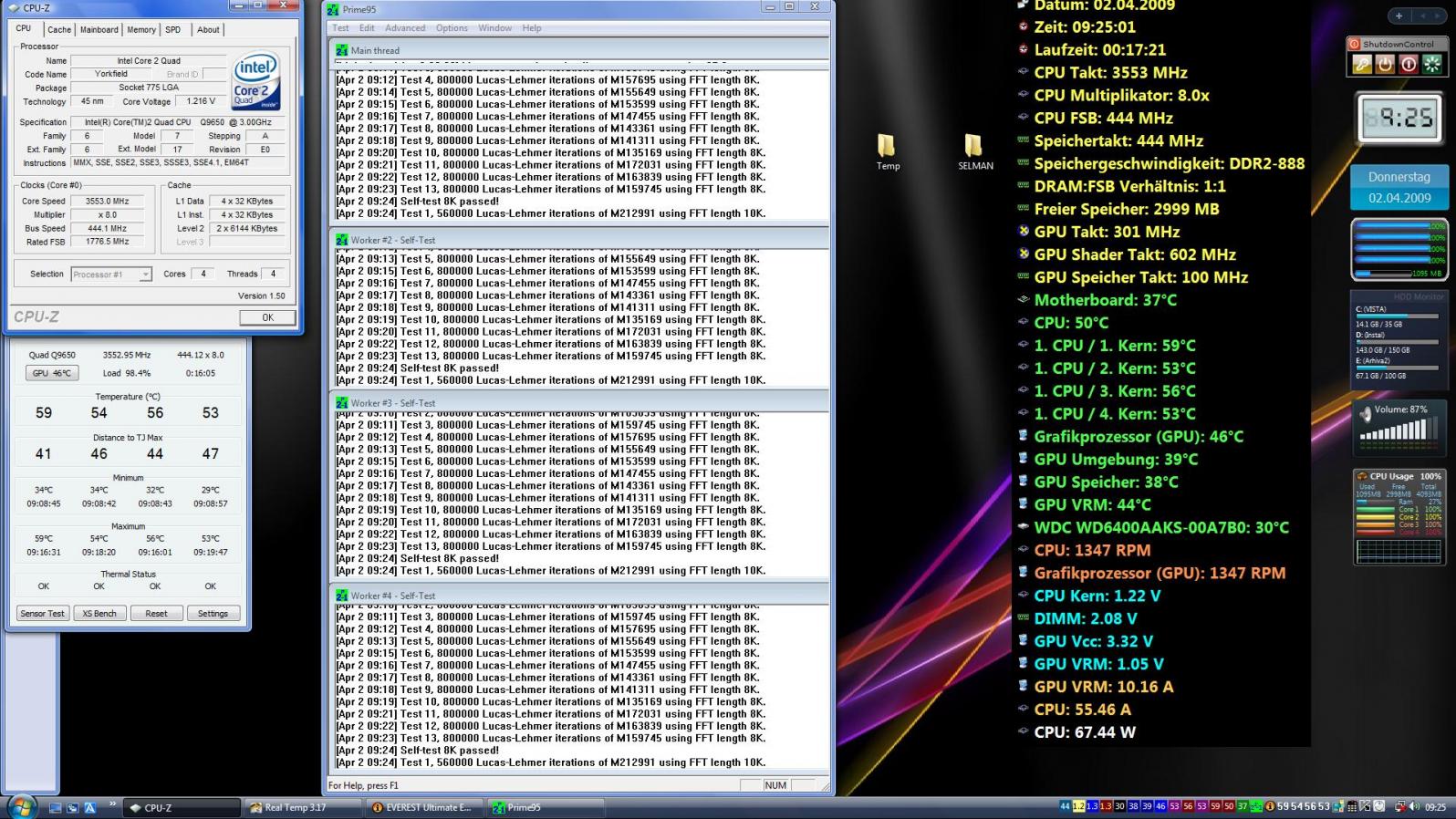The width and height of the screenshot is (1456, 819).
Task: Click the blue 'A' quick launch icon
Action: 90,807
